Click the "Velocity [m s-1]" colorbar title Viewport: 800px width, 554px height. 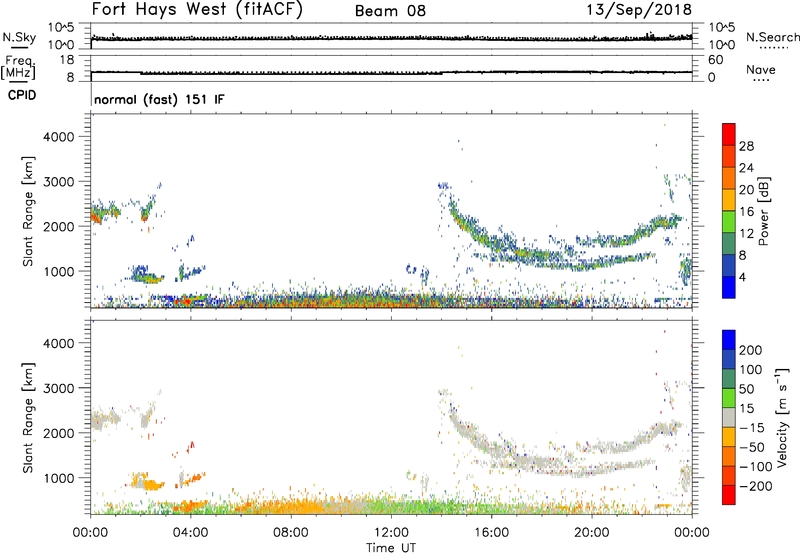[782, 417]
